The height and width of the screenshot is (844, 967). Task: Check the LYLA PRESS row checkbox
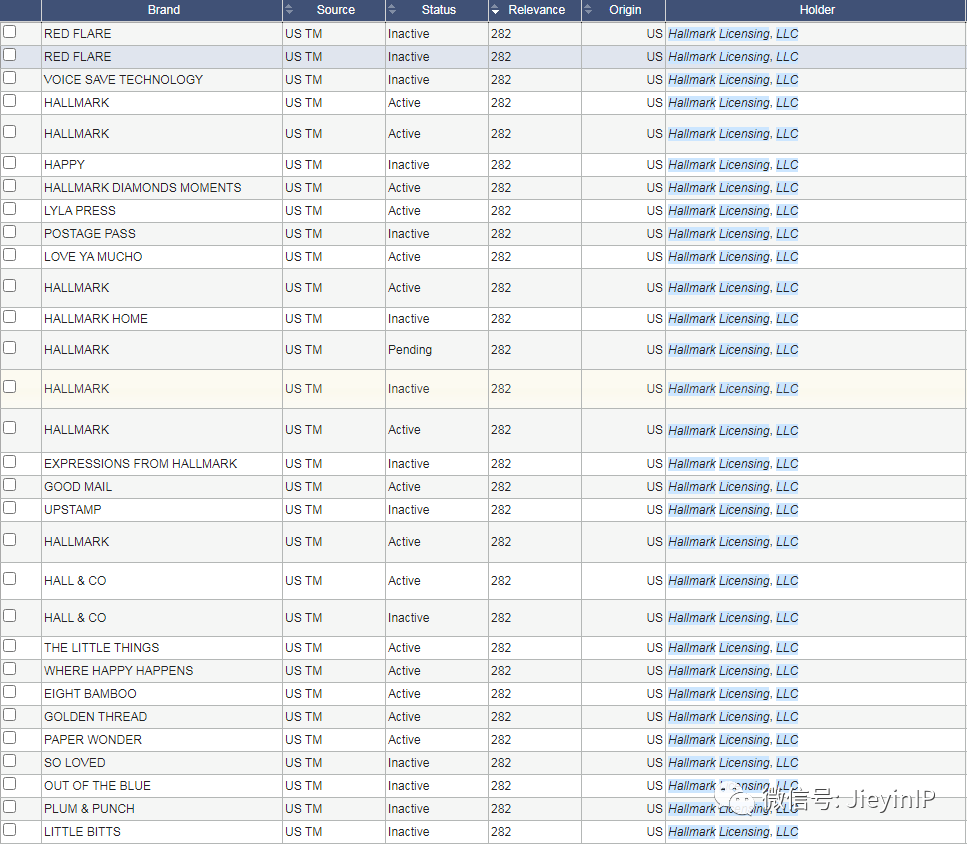coord(9,208)
